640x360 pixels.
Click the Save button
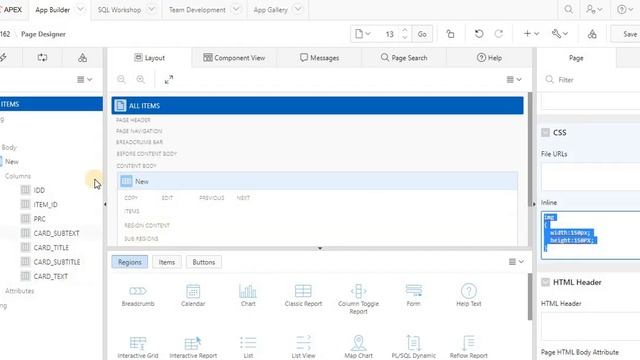pyautogui.click(x=627, y=34)
